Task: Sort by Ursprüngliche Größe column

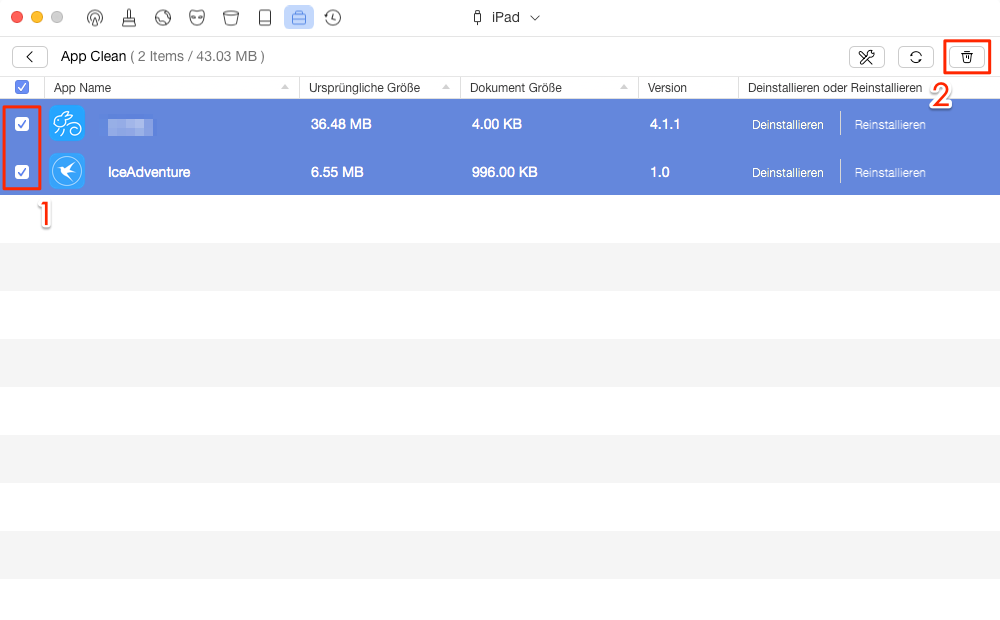Action: coord(380,87)
